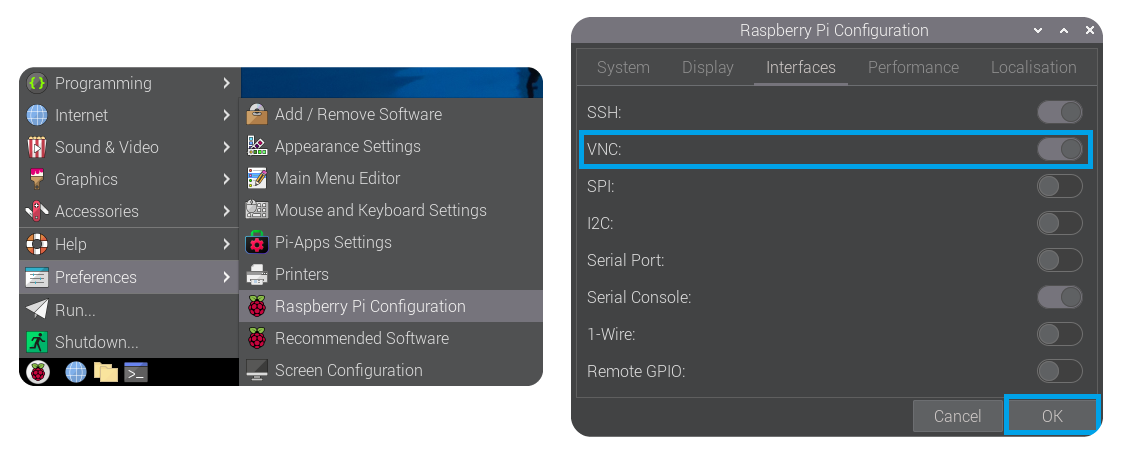Image resolution: width=1122 pixels, height=451 pixels.
Task: Enable the 1-Wire switch
Action: pos(1060,334)
